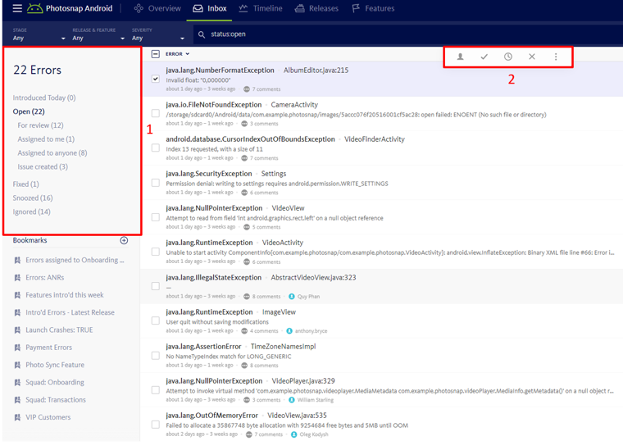
Task: Go to the Overview tab
Action: [157, 8]
